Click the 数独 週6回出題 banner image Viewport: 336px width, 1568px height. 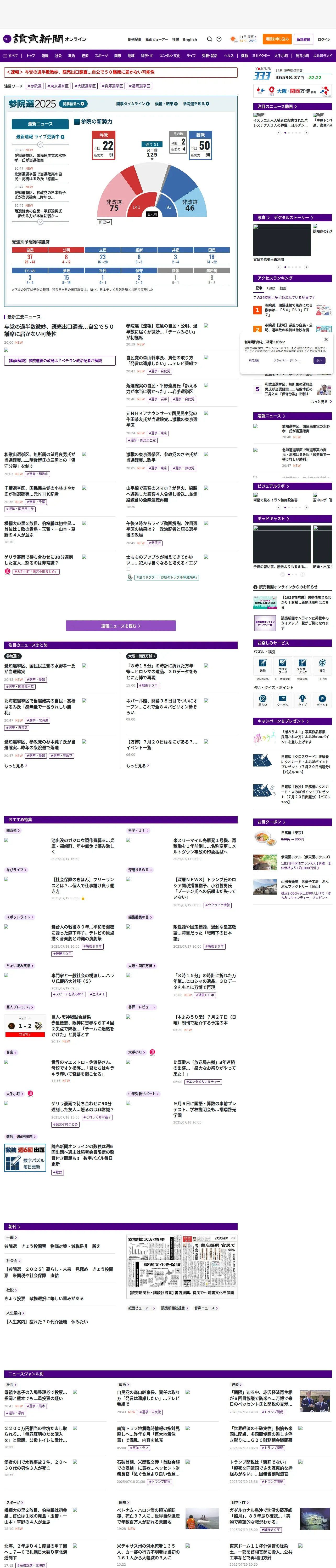tap(25, 1158)
